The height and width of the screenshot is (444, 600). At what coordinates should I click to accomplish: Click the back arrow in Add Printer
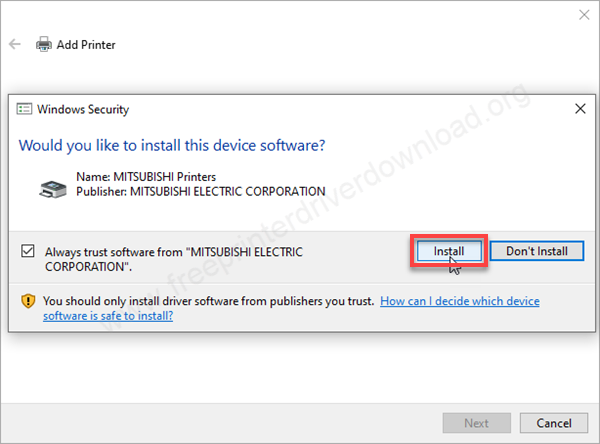(x=15, y=45)
